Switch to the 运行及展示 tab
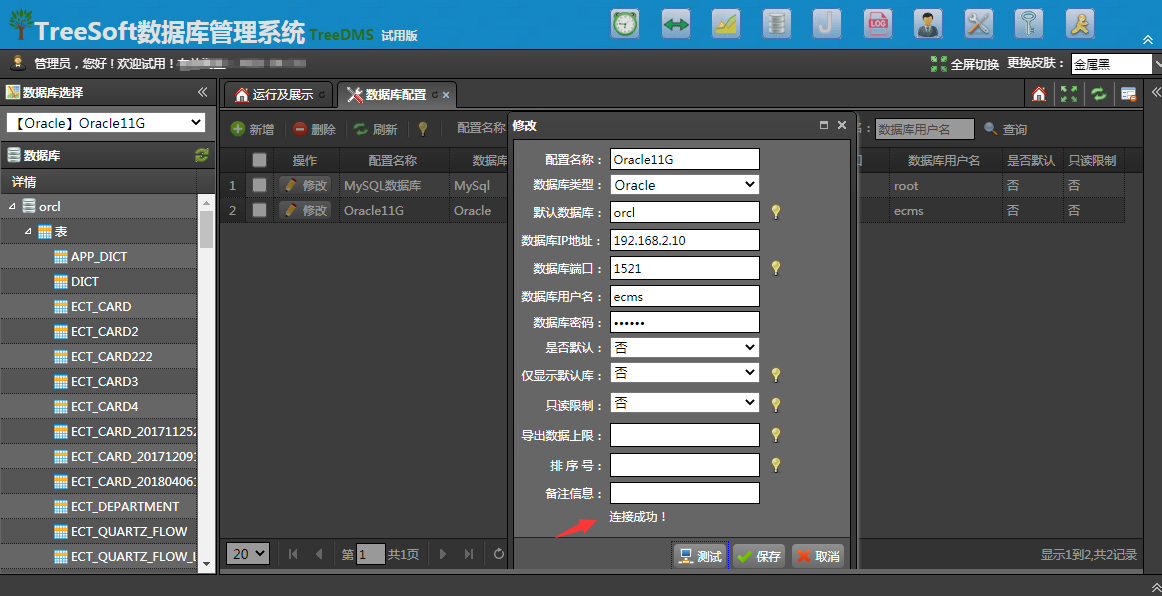Viewport: 1162px width, 596px height. (279, 95)
